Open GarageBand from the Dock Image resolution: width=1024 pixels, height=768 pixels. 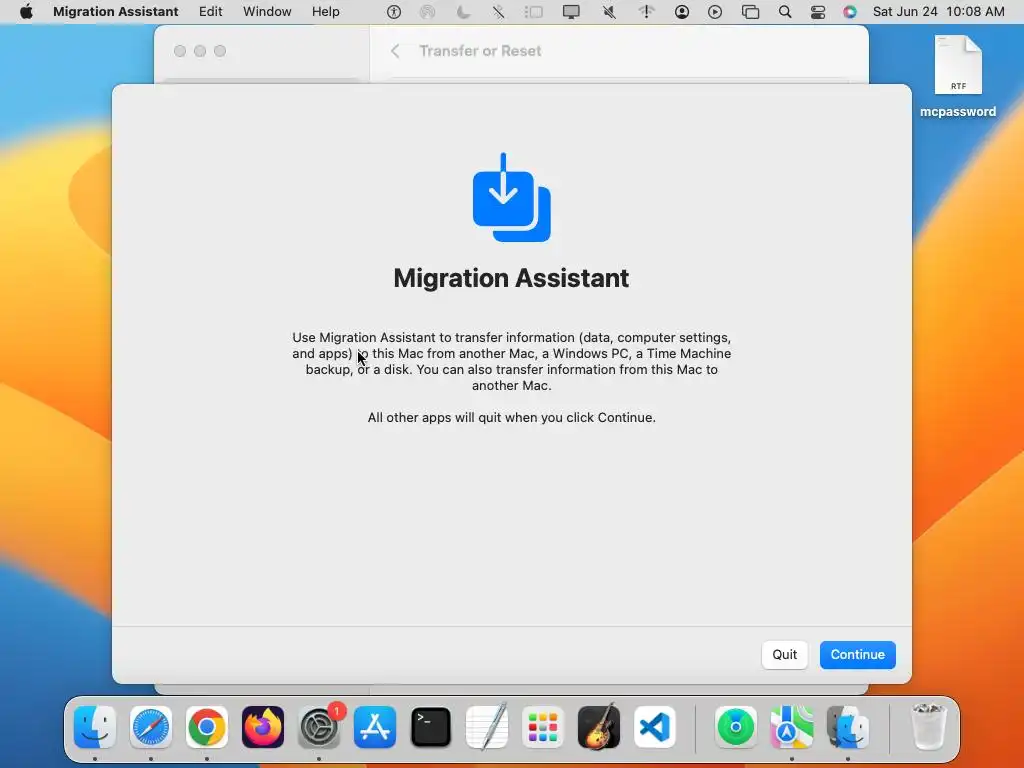599,727
